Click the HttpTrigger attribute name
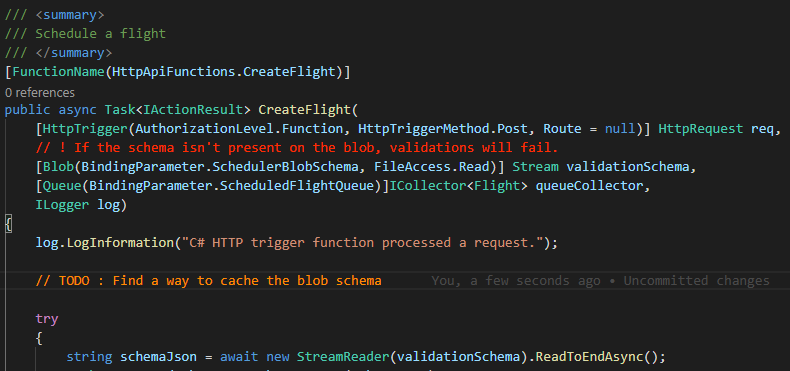The height and width of the screenshot is (371, 790). coord(85,129)
